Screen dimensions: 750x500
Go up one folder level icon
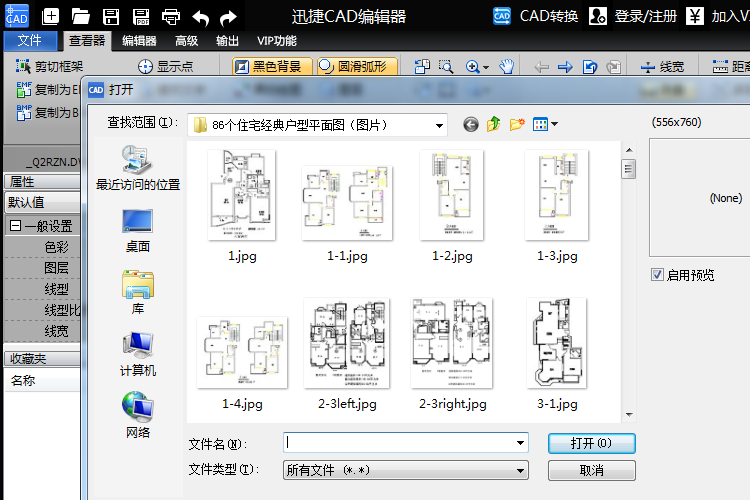point(494,124)
